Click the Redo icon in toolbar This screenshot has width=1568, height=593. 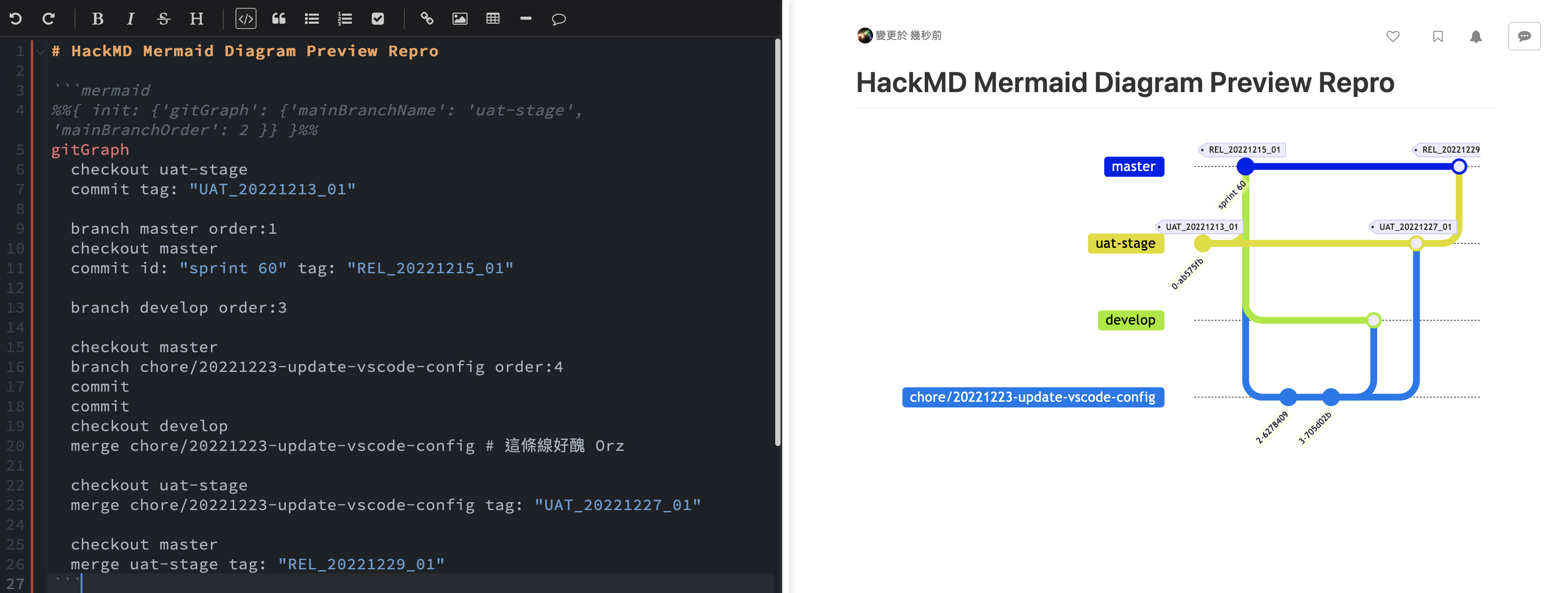[49, 19]
